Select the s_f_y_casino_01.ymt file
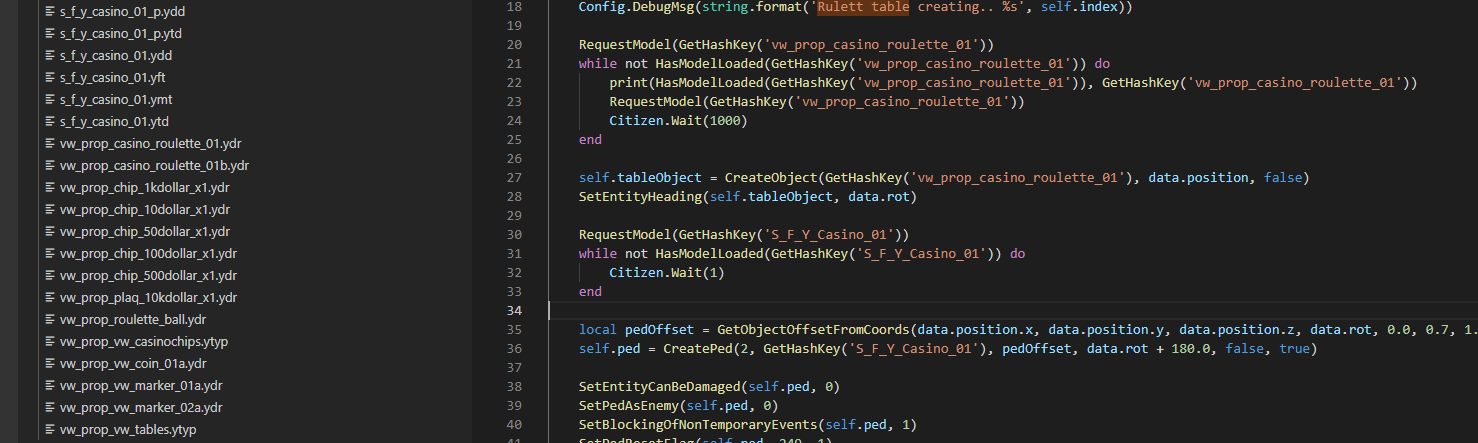This screenshot has height=443, width=1478. [116, 100]
